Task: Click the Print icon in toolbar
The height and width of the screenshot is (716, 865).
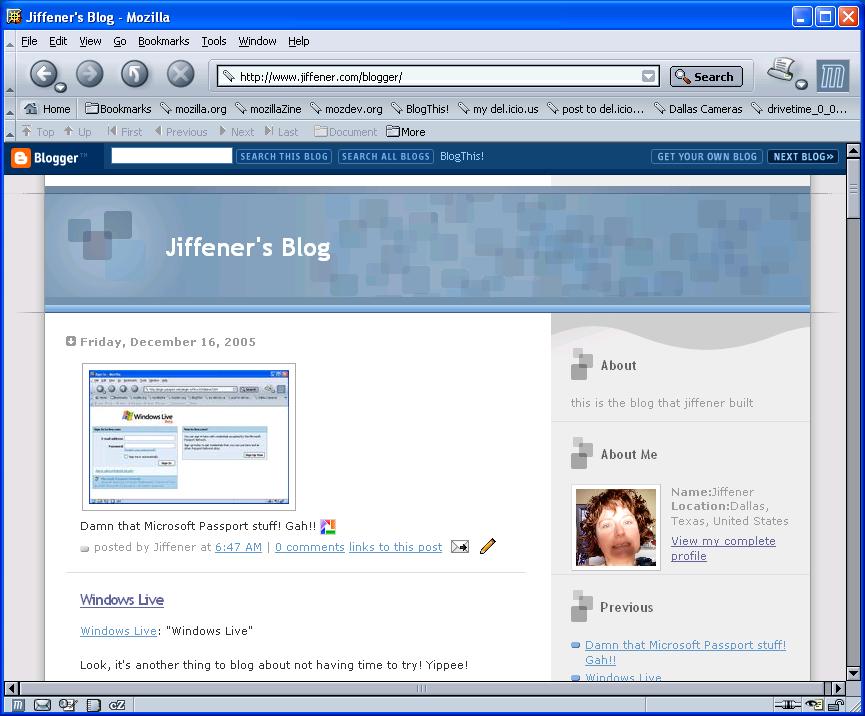Action: pos(781,70)
